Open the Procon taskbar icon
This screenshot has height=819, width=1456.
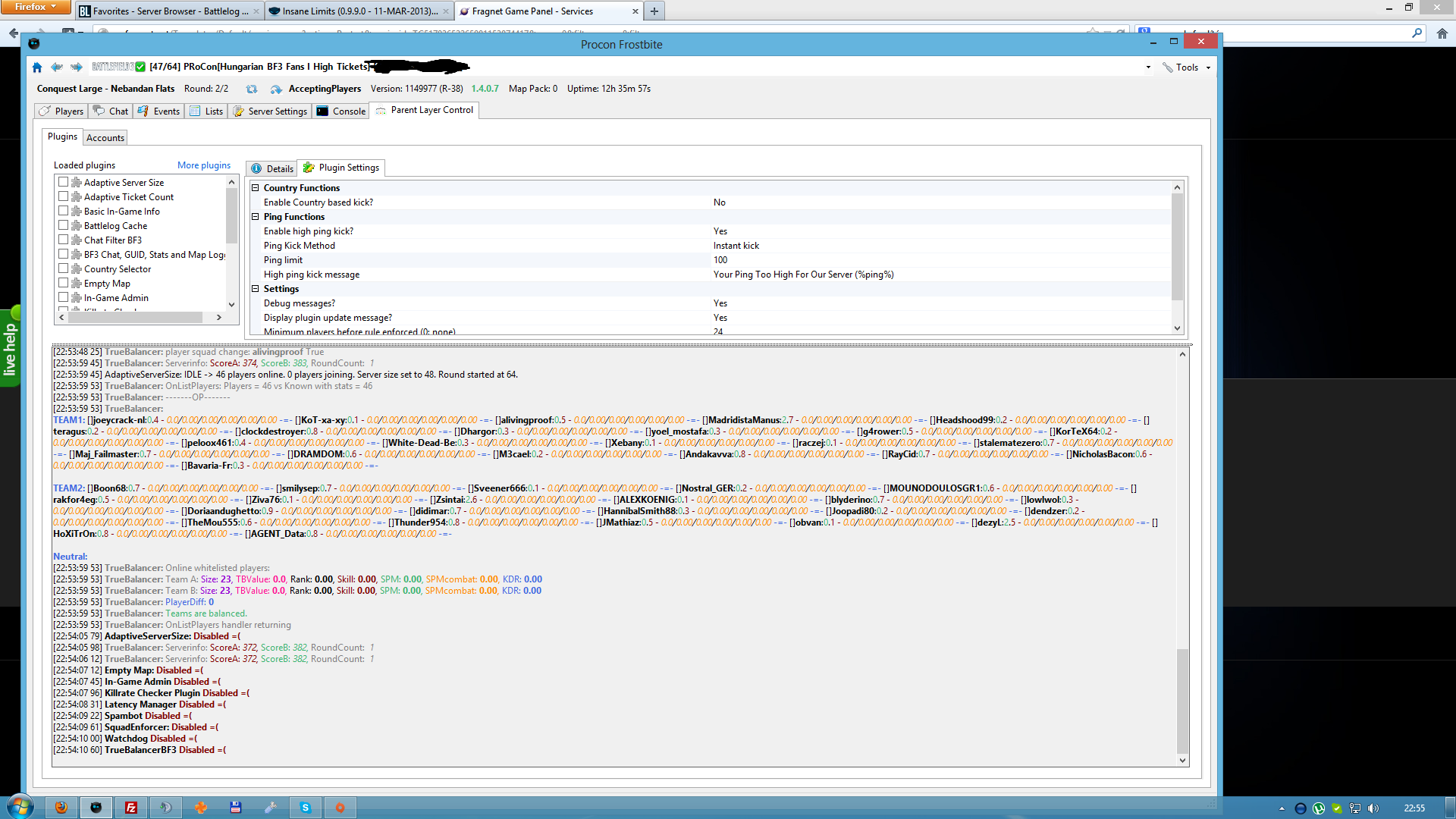[96, 808]
